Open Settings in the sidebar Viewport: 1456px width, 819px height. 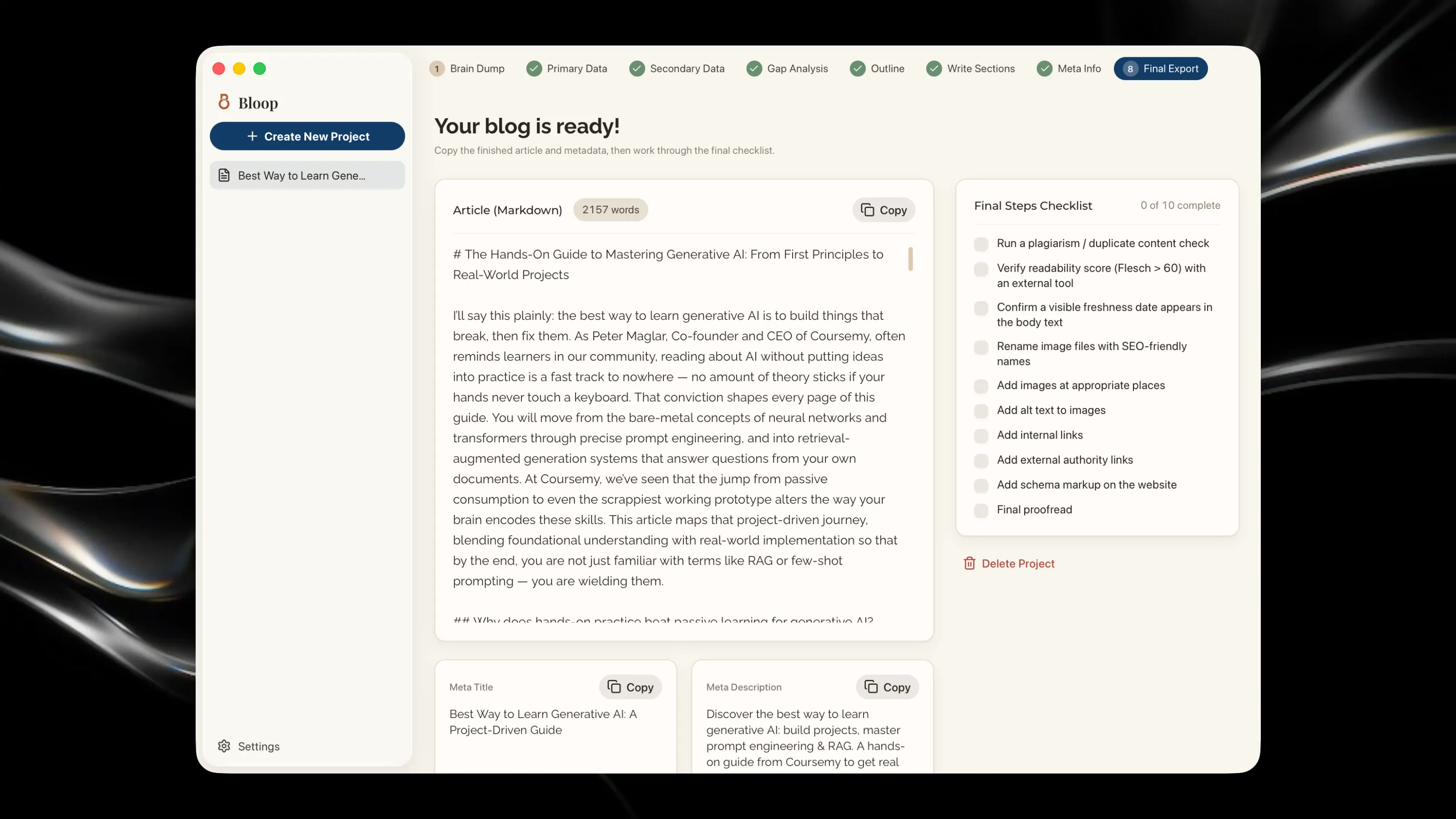point(249,746)
